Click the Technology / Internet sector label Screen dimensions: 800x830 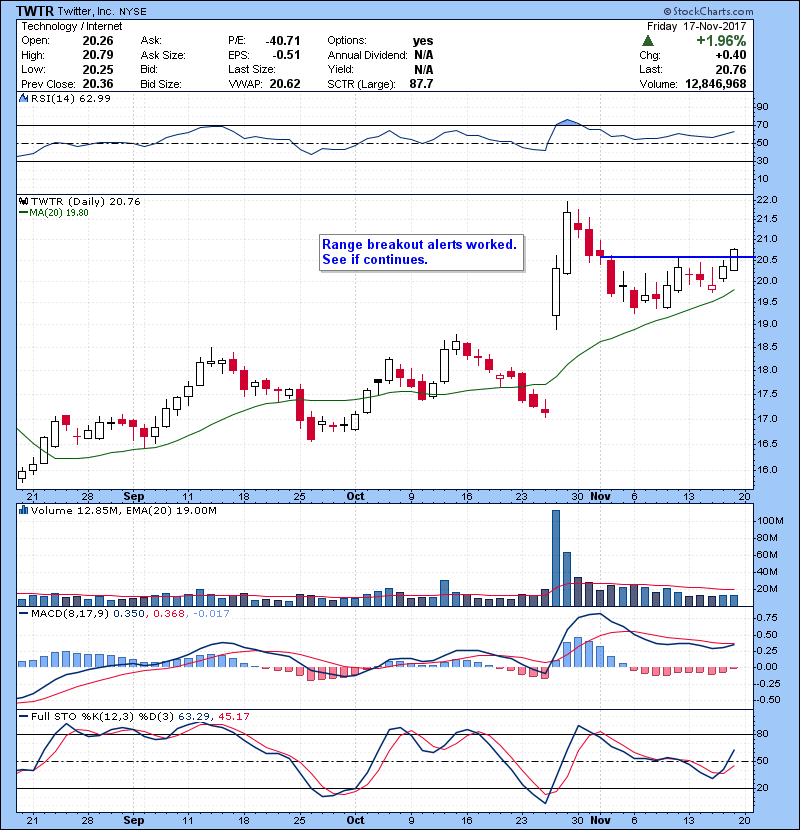point(71,26)
